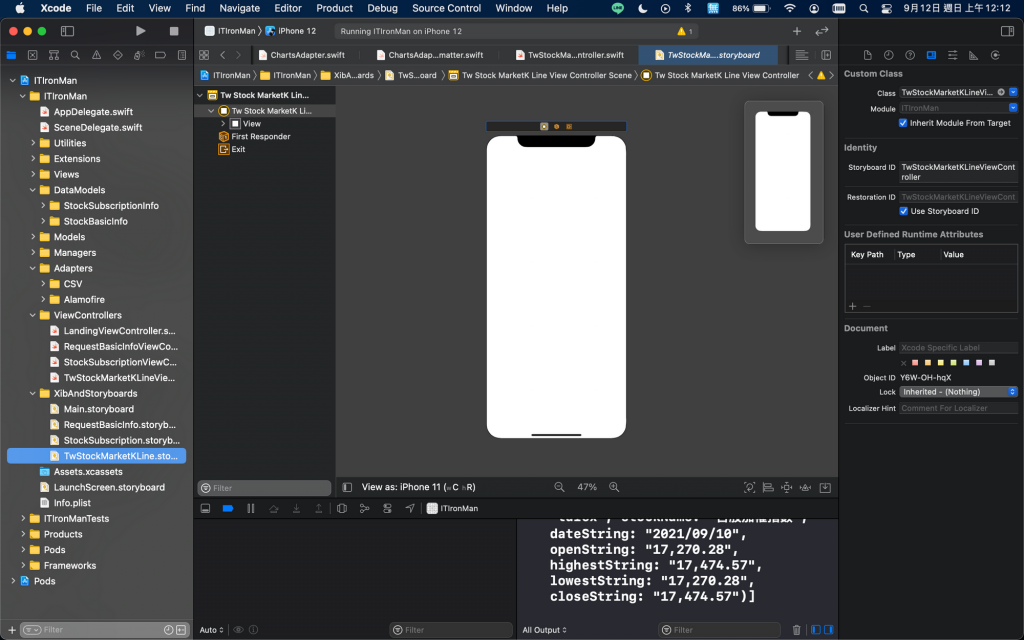Expand the Utilities folder
Image resolution: width=1024 pixels, height=640 pixels.
(33, 143)
